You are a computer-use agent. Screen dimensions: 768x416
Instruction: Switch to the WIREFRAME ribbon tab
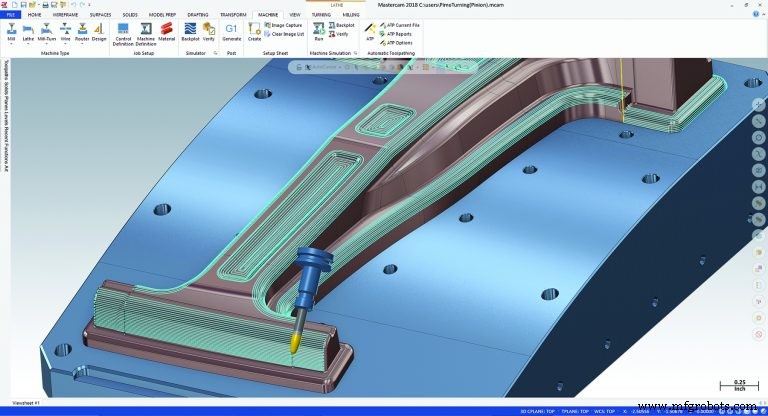tap(65, 15)
